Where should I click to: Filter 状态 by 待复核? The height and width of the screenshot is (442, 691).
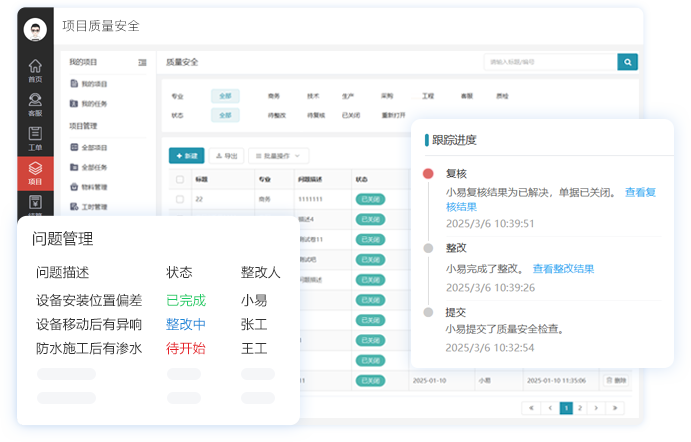point(316,115)
